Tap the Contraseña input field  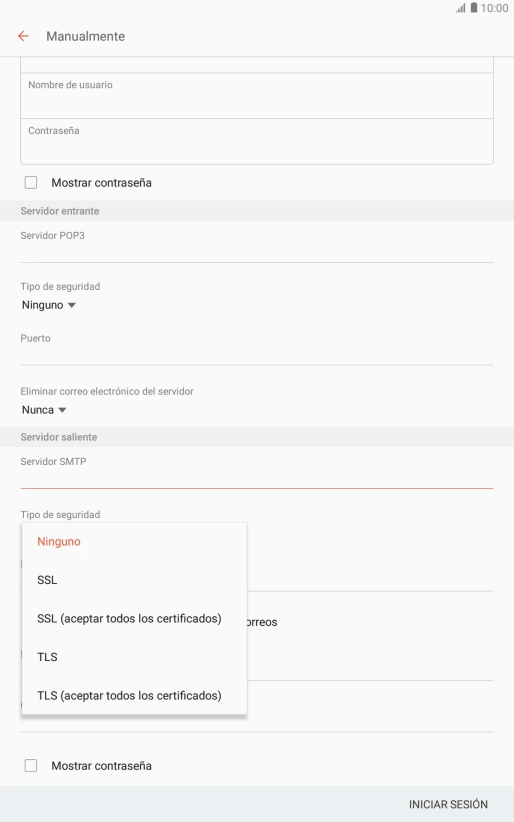pyautogui.click(x=257, y=142)
